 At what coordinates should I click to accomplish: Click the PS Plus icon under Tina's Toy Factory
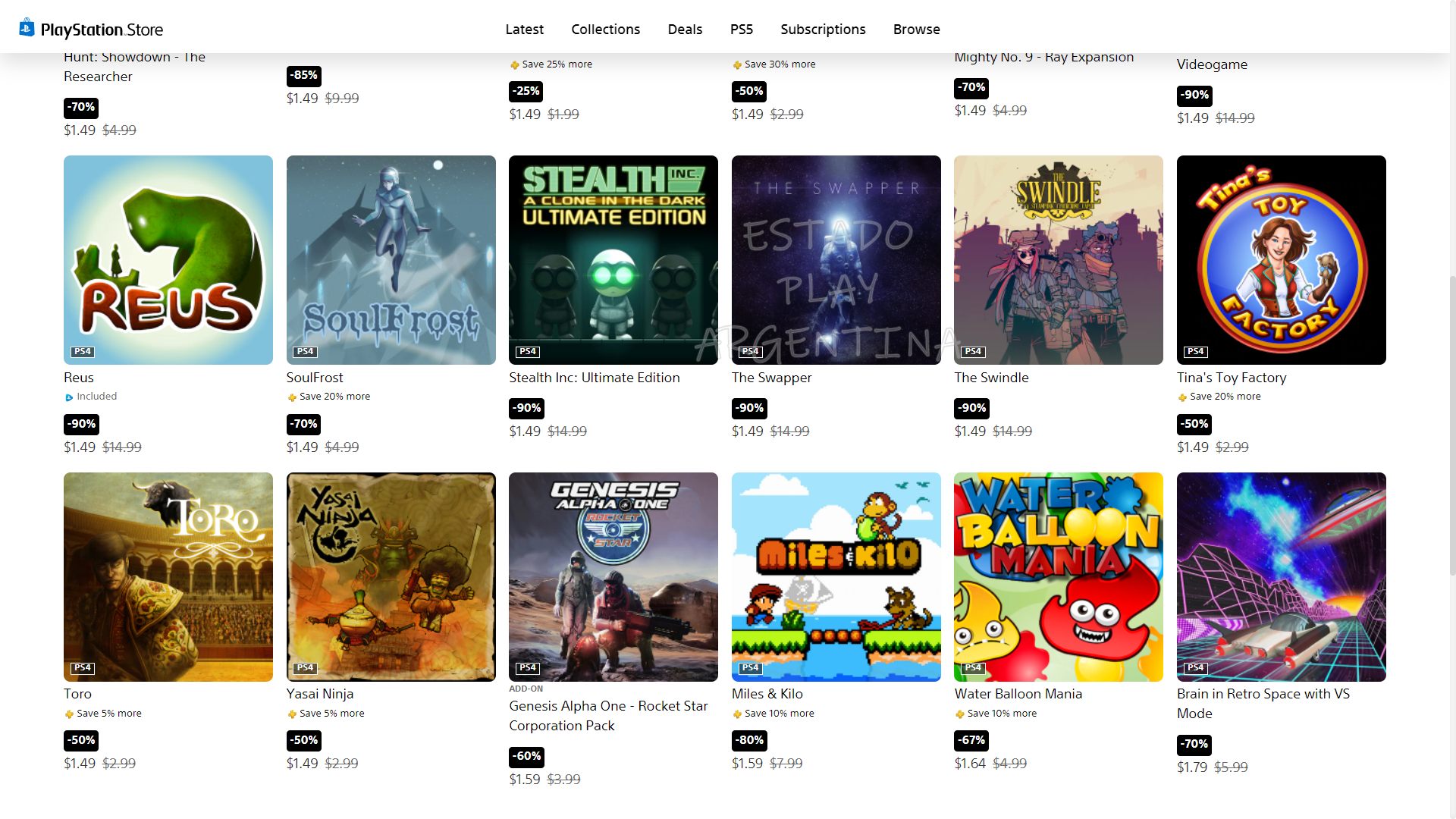point(1181,397)
